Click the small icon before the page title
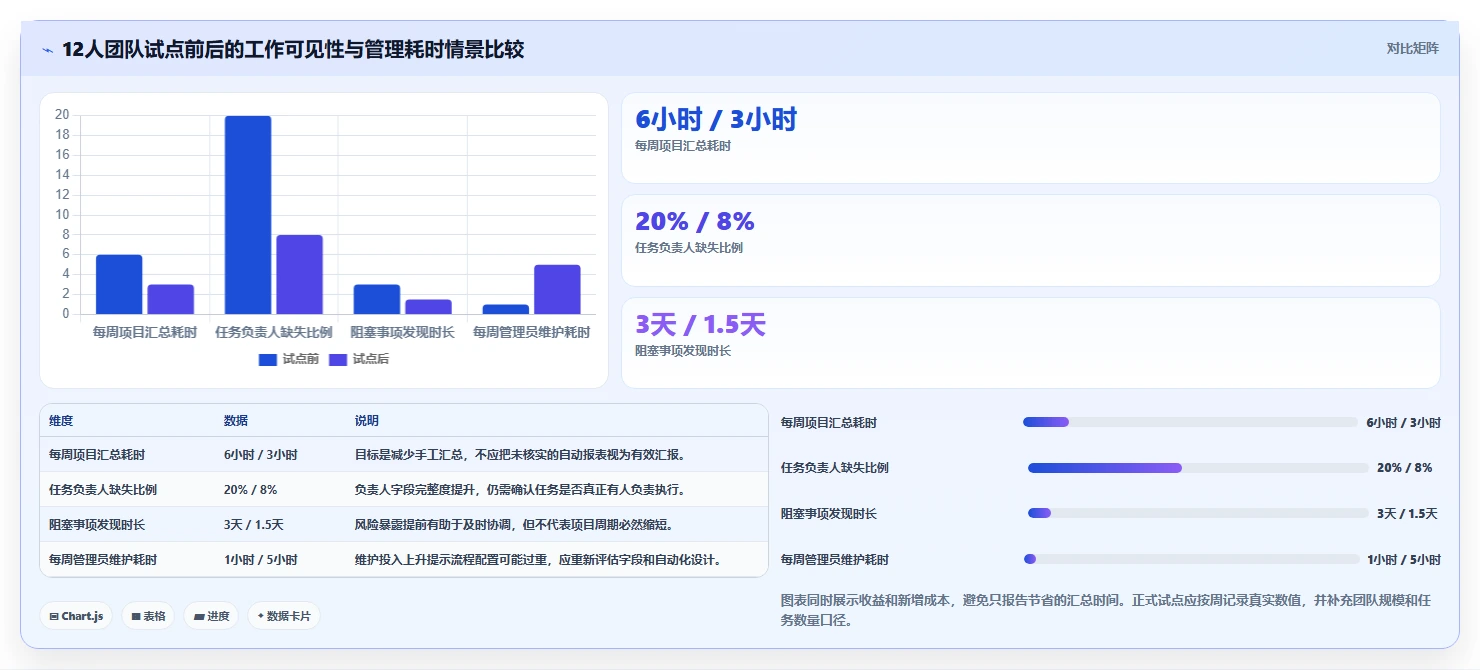Screen dimensions: 1480x670 tap(47, 50)
